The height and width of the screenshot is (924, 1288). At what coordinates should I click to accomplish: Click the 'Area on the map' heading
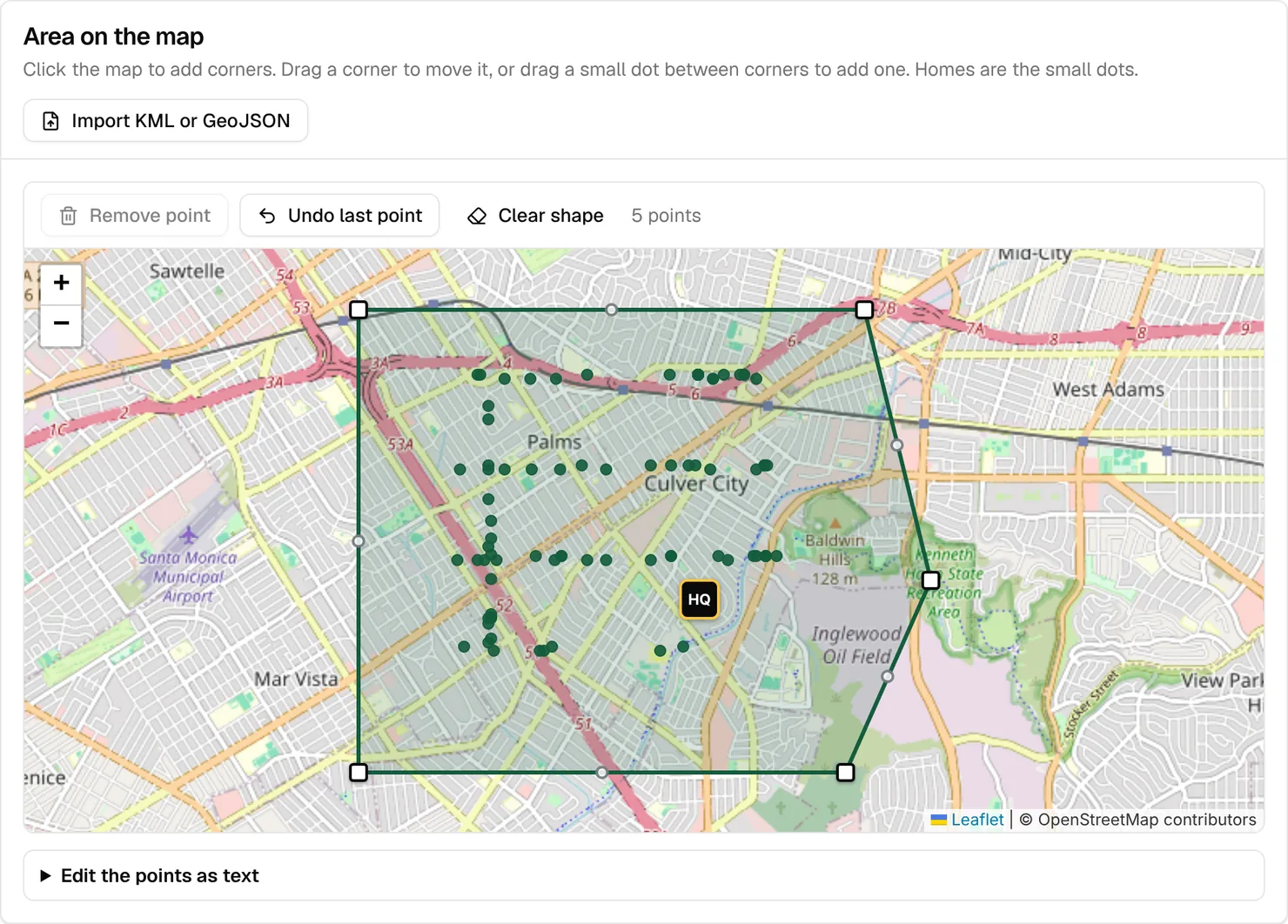113,37
